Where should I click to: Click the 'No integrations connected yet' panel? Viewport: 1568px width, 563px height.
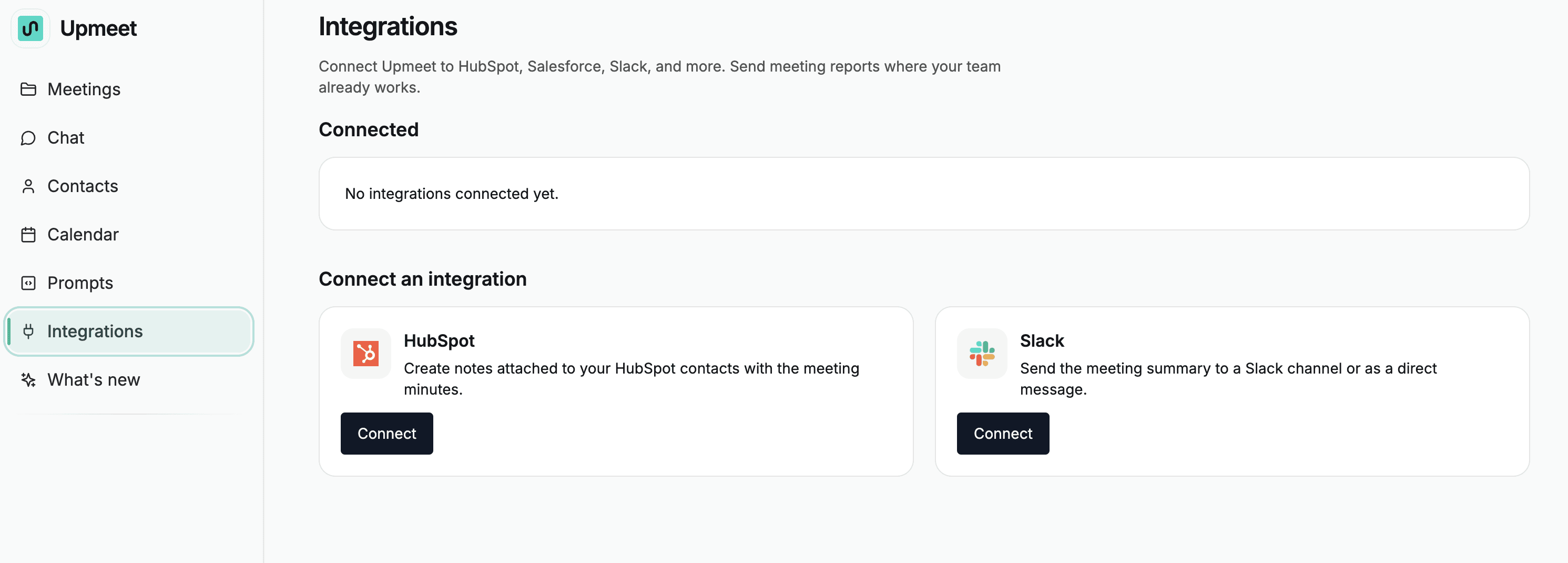pyautogui.click(x=923, y=194)
